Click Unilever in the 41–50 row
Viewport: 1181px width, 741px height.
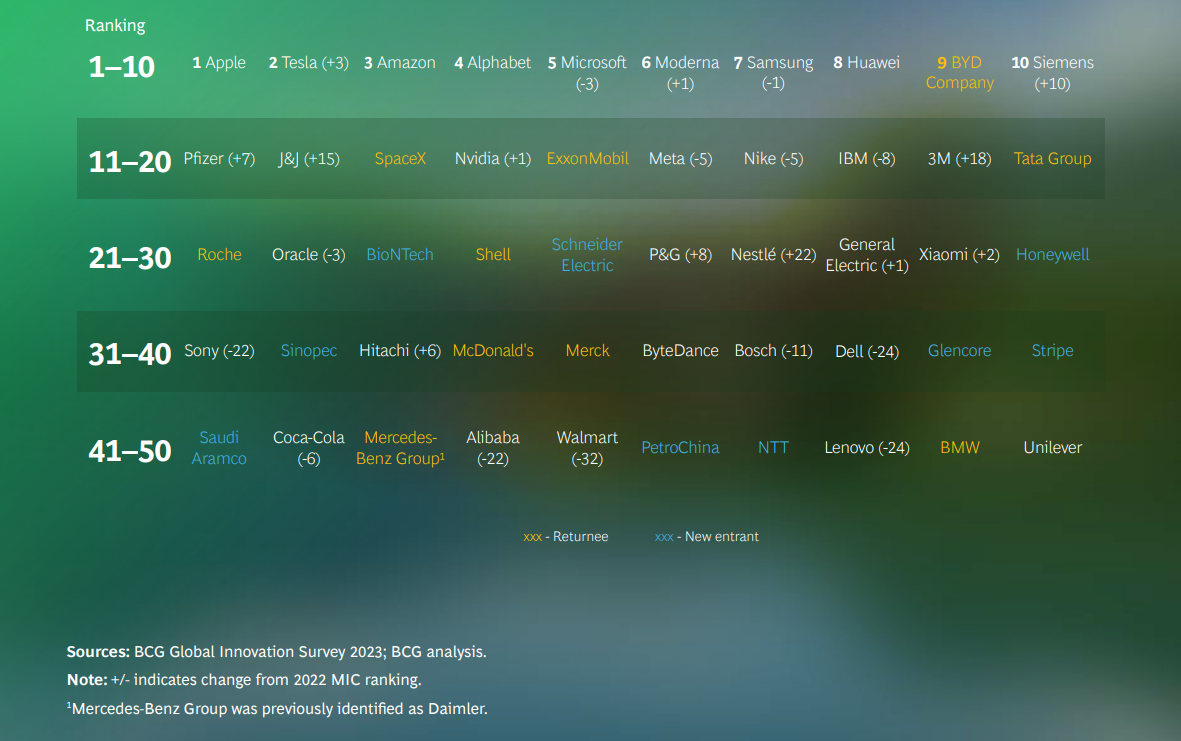tap(1052, 448)
